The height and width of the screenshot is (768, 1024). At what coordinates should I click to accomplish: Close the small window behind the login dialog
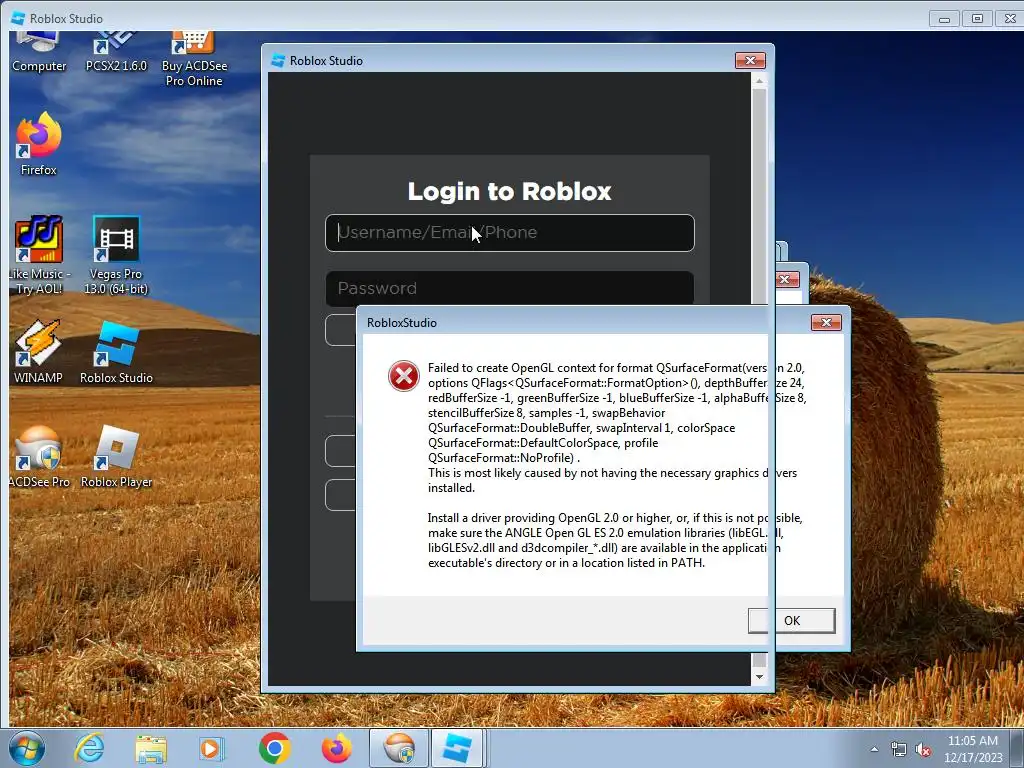(786, 280)
